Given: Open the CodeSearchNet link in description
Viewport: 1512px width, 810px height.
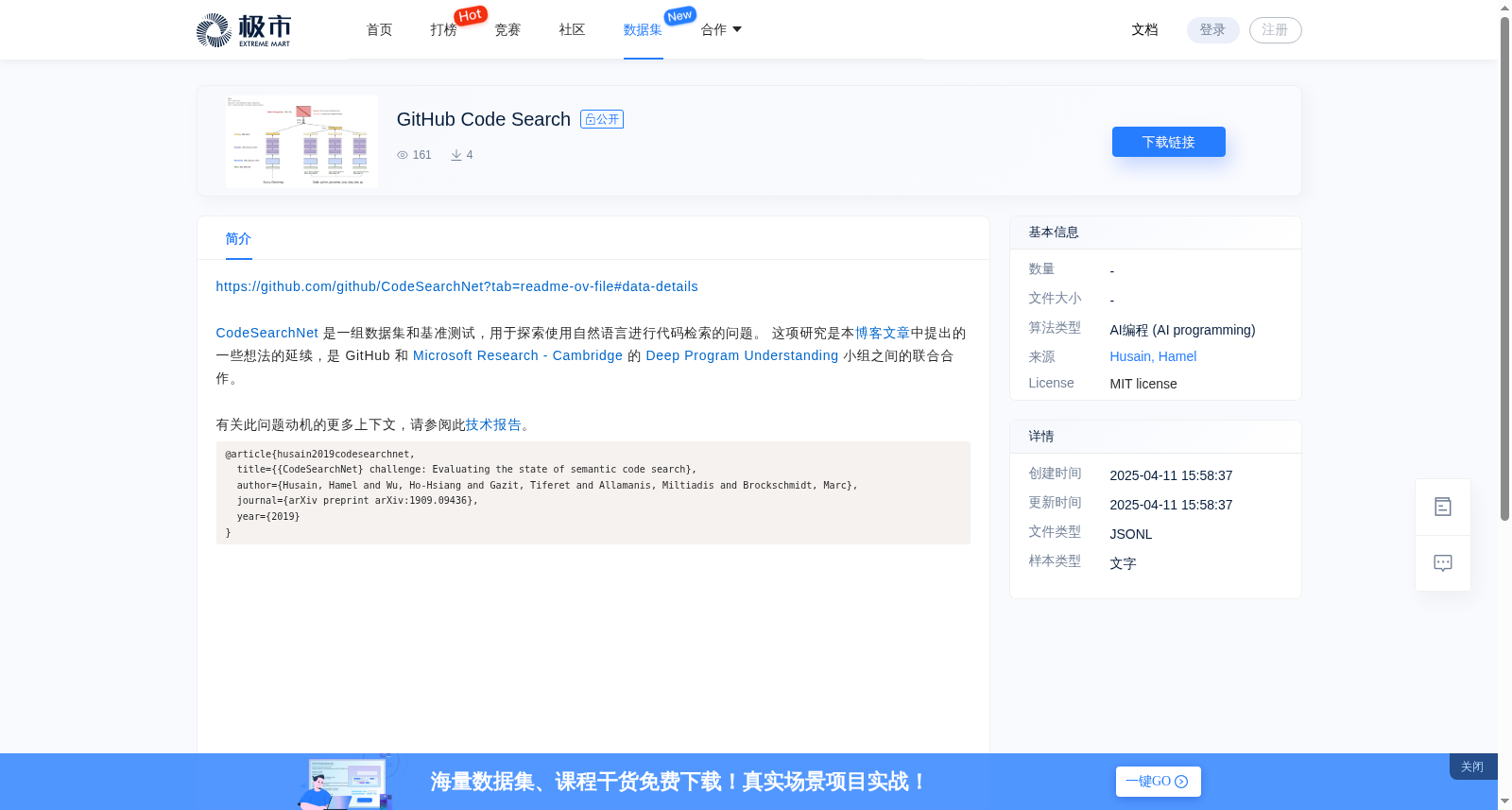Looking at the screenshot, I should click(267, 333).
